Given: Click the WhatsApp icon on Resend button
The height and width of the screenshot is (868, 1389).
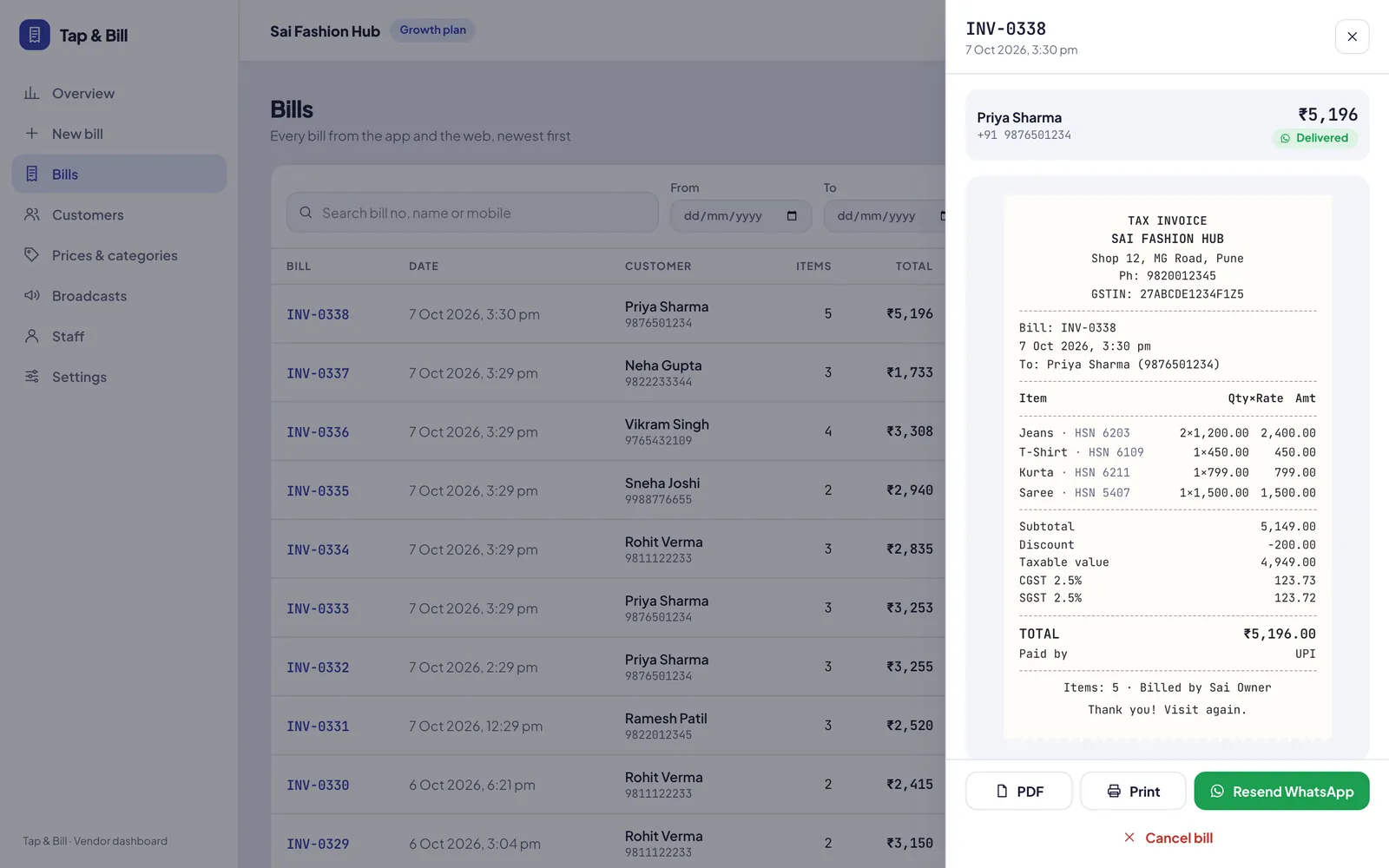Looking at the screenshot, I should click(1217, 791).
